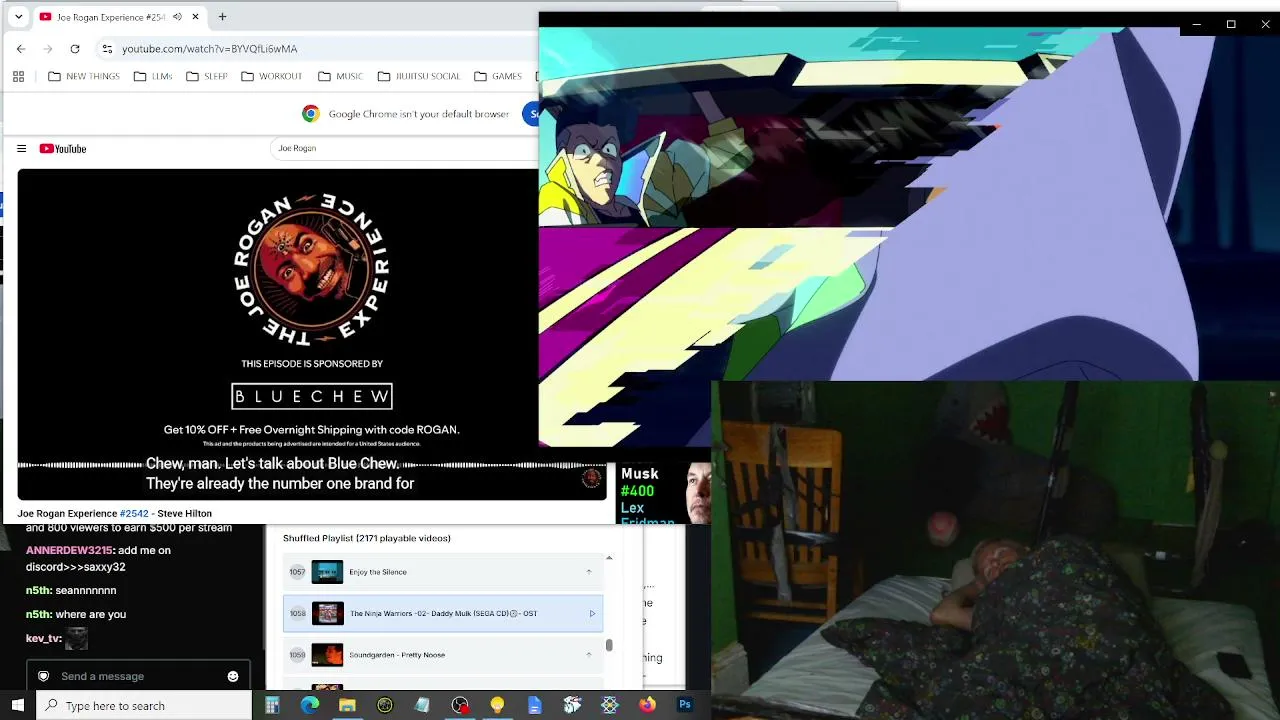Expand the Chrome tab search dropdown
1280x720 pixels.
[x=18, y=17]
